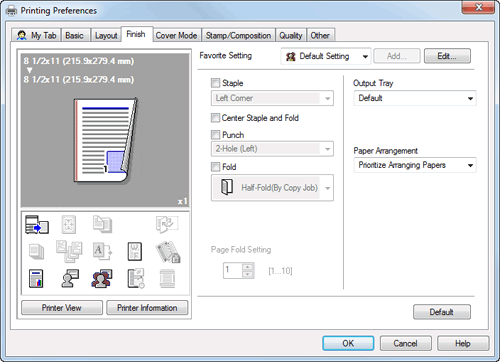The width and height of the screenshot is (500, 362).
Task: Click the printer icon in the title bar
Action: (12, 11)
